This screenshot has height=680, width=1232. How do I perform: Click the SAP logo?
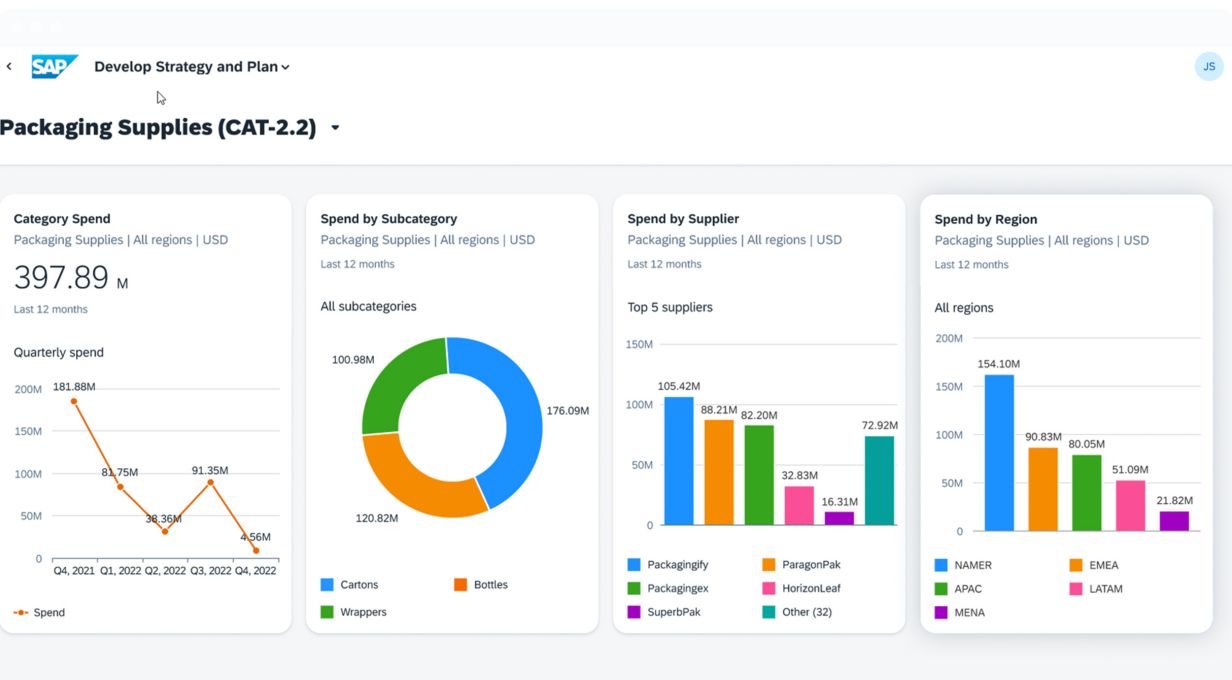(54, 67)
